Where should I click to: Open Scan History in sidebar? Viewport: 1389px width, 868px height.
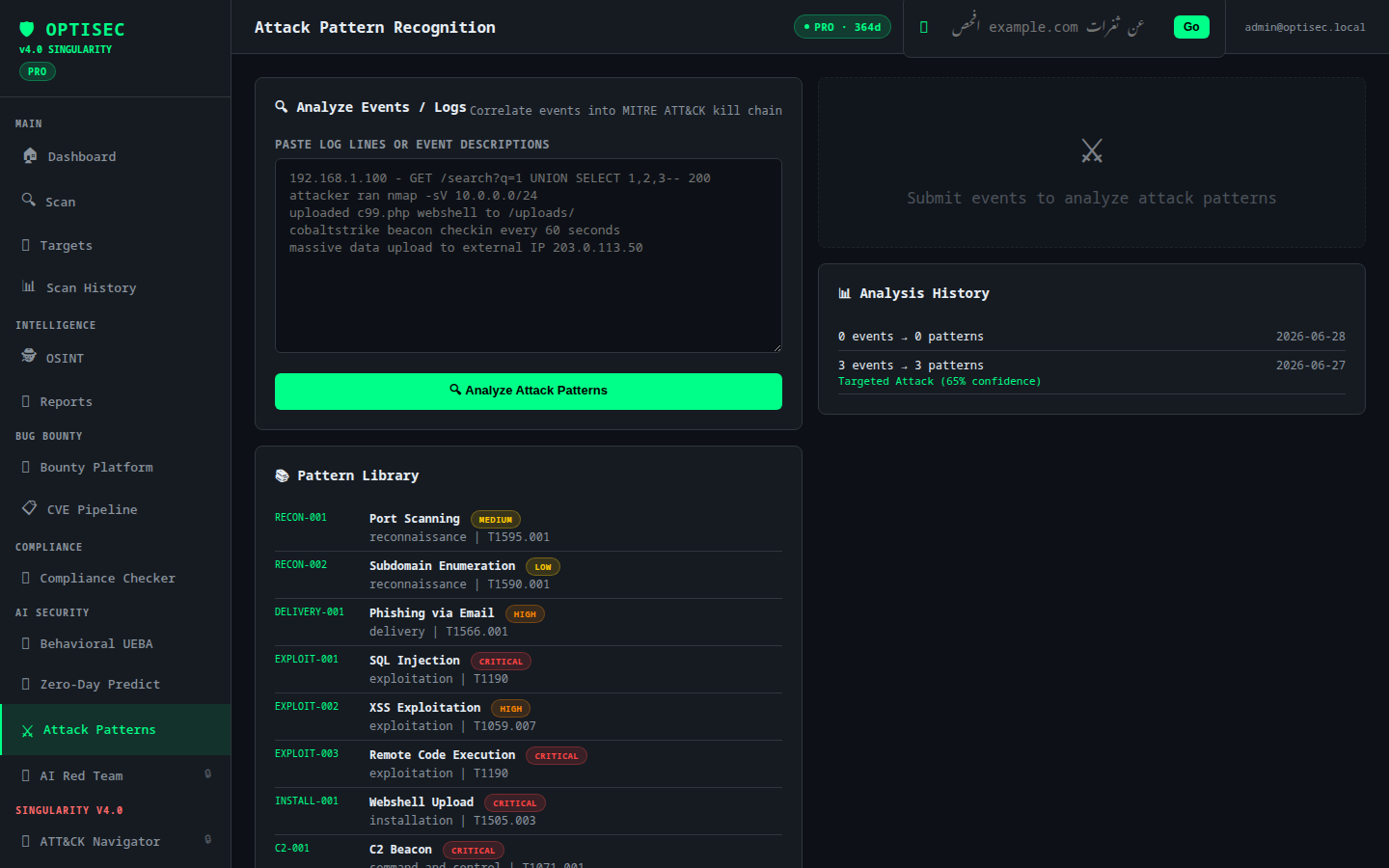point(116,287)
